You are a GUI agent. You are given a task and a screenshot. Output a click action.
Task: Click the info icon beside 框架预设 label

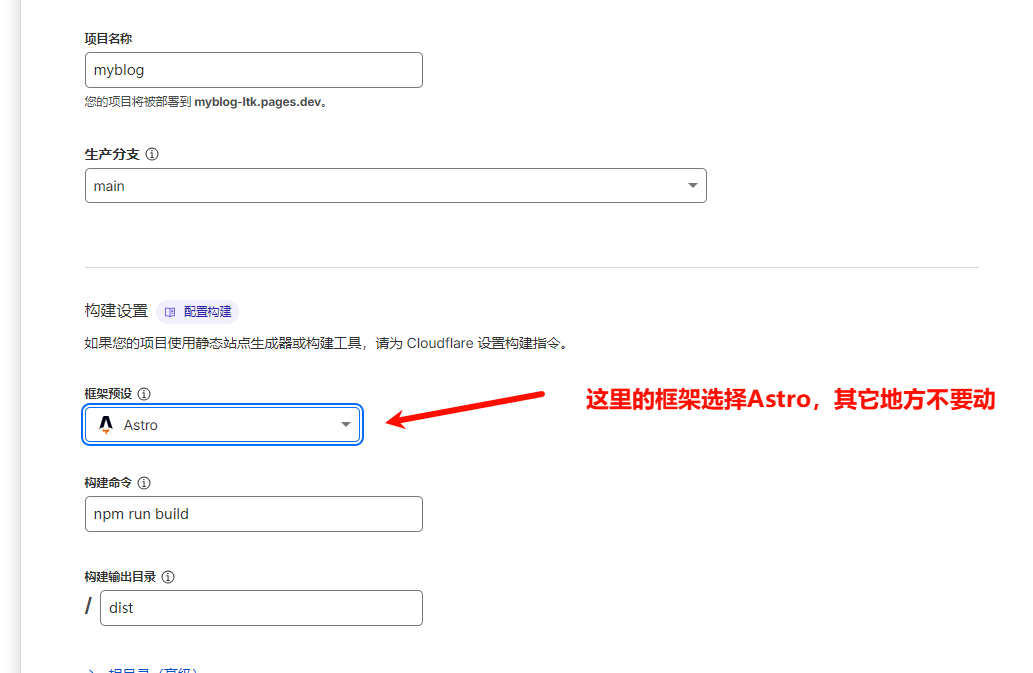[x=146, y=393]
